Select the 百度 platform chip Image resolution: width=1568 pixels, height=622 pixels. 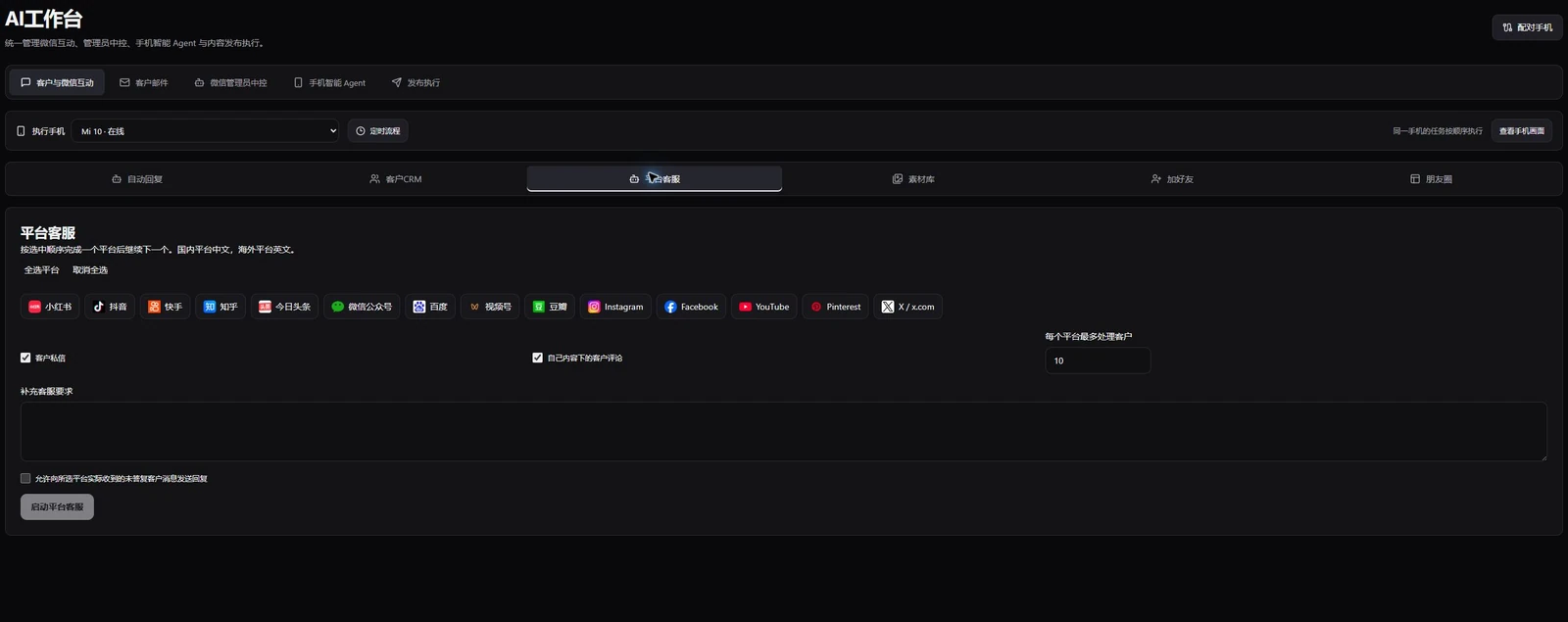click(x=430, y=307)
